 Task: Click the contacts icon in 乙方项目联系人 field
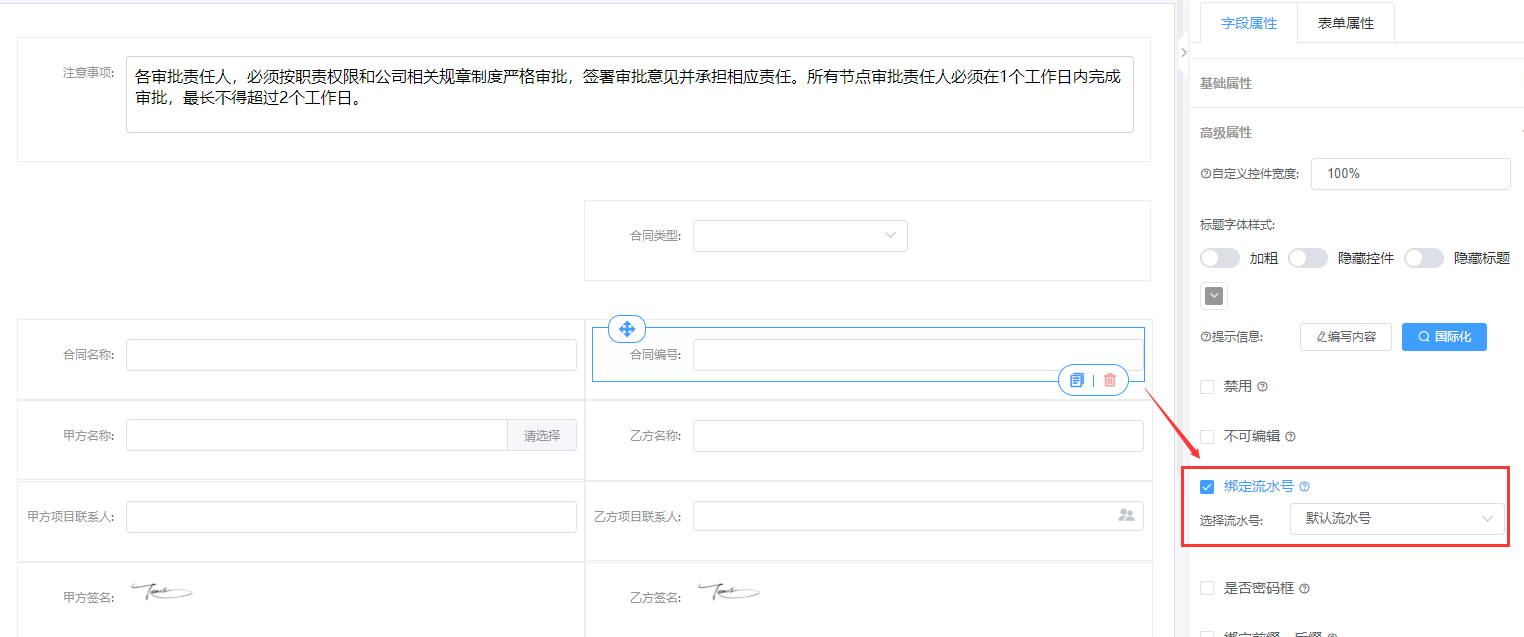(x=1126, y=516)
